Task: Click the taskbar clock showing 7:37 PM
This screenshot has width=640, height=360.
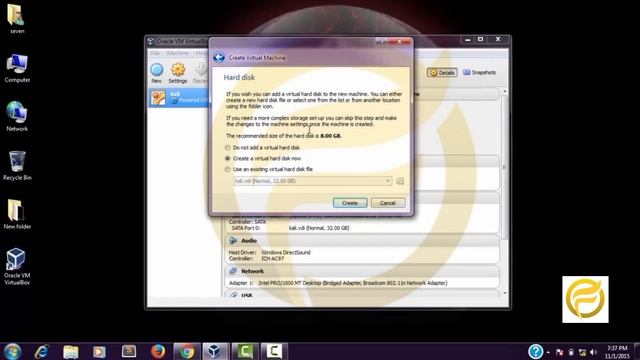Action: pyautogui.click(x=617, y=352)
